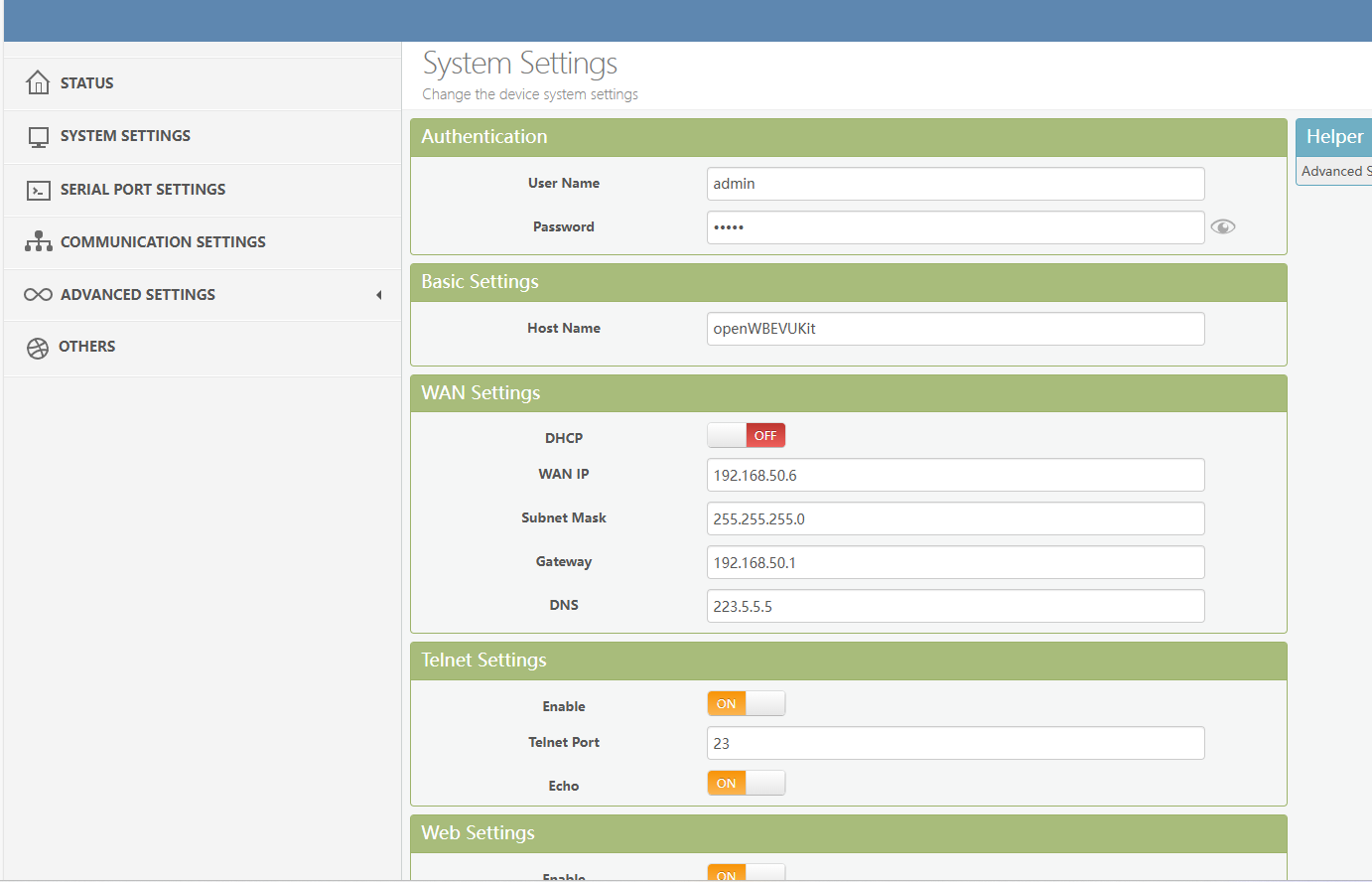Click the Basic Settings section header
Image resolution: width=1372 pixels, height=882 pixels.
[849, 282]
